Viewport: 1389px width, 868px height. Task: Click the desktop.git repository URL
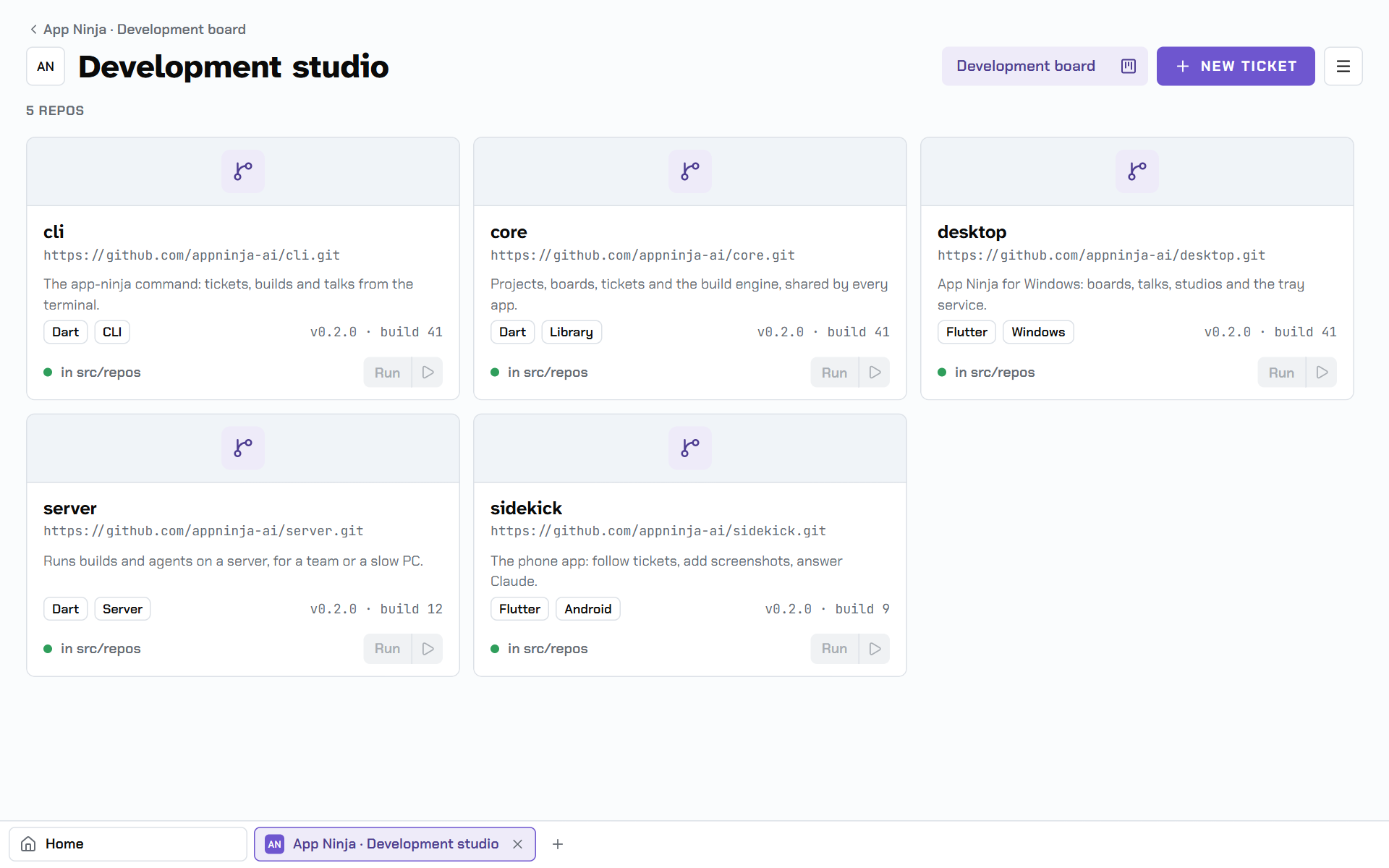[1101, 255]
